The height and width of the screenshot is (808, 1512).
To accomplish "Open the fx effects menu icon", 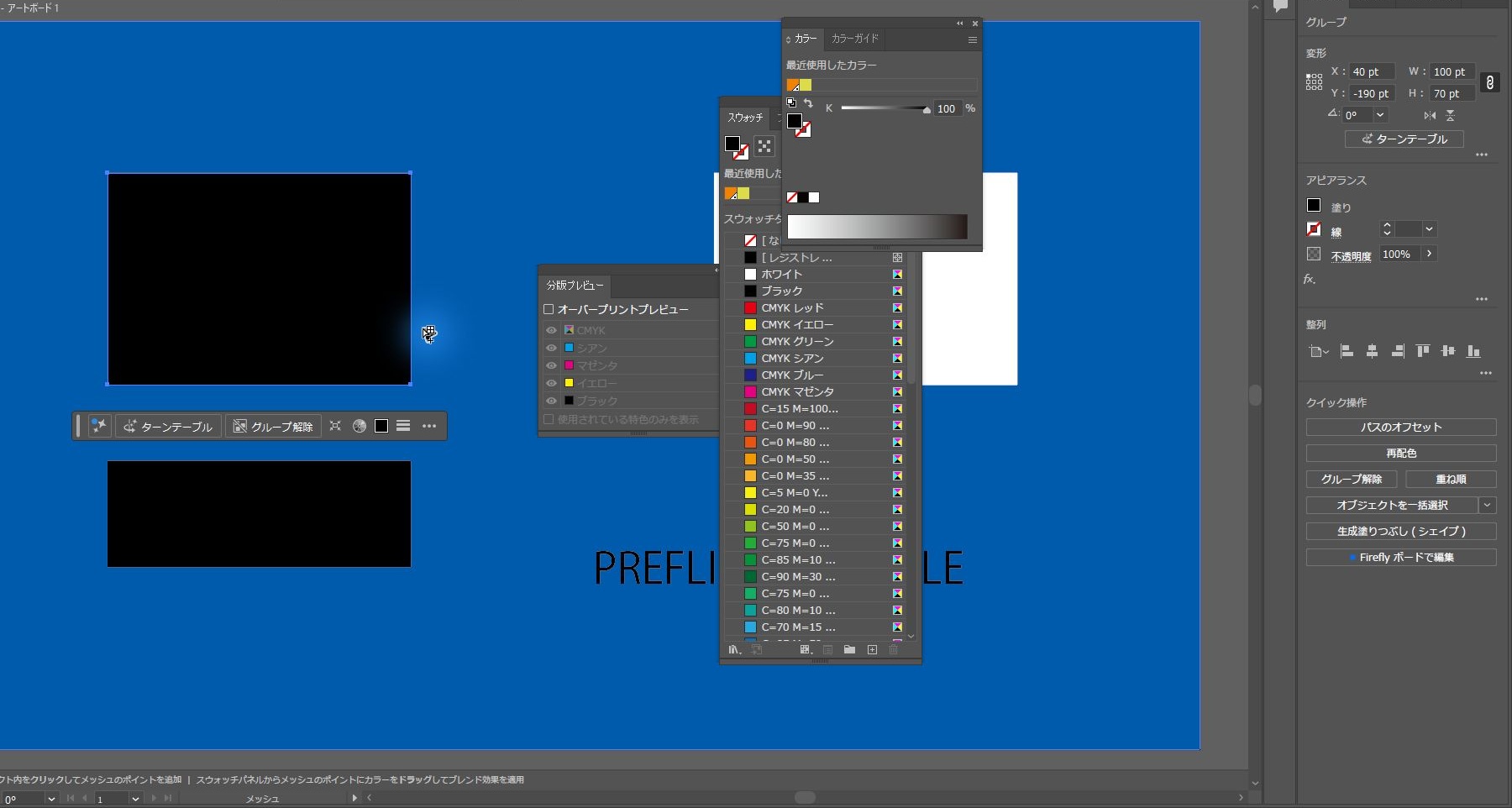I will coord(1310,279).
